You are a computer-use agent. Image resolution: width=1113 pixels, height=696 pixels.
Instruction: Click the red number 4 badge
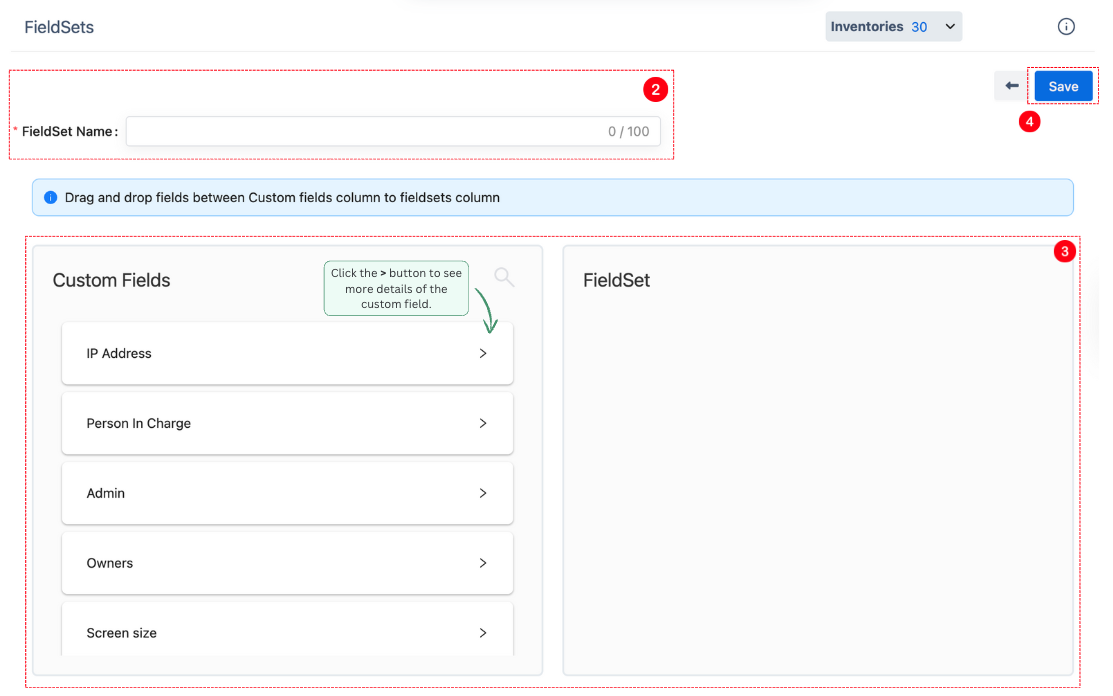1030,121
